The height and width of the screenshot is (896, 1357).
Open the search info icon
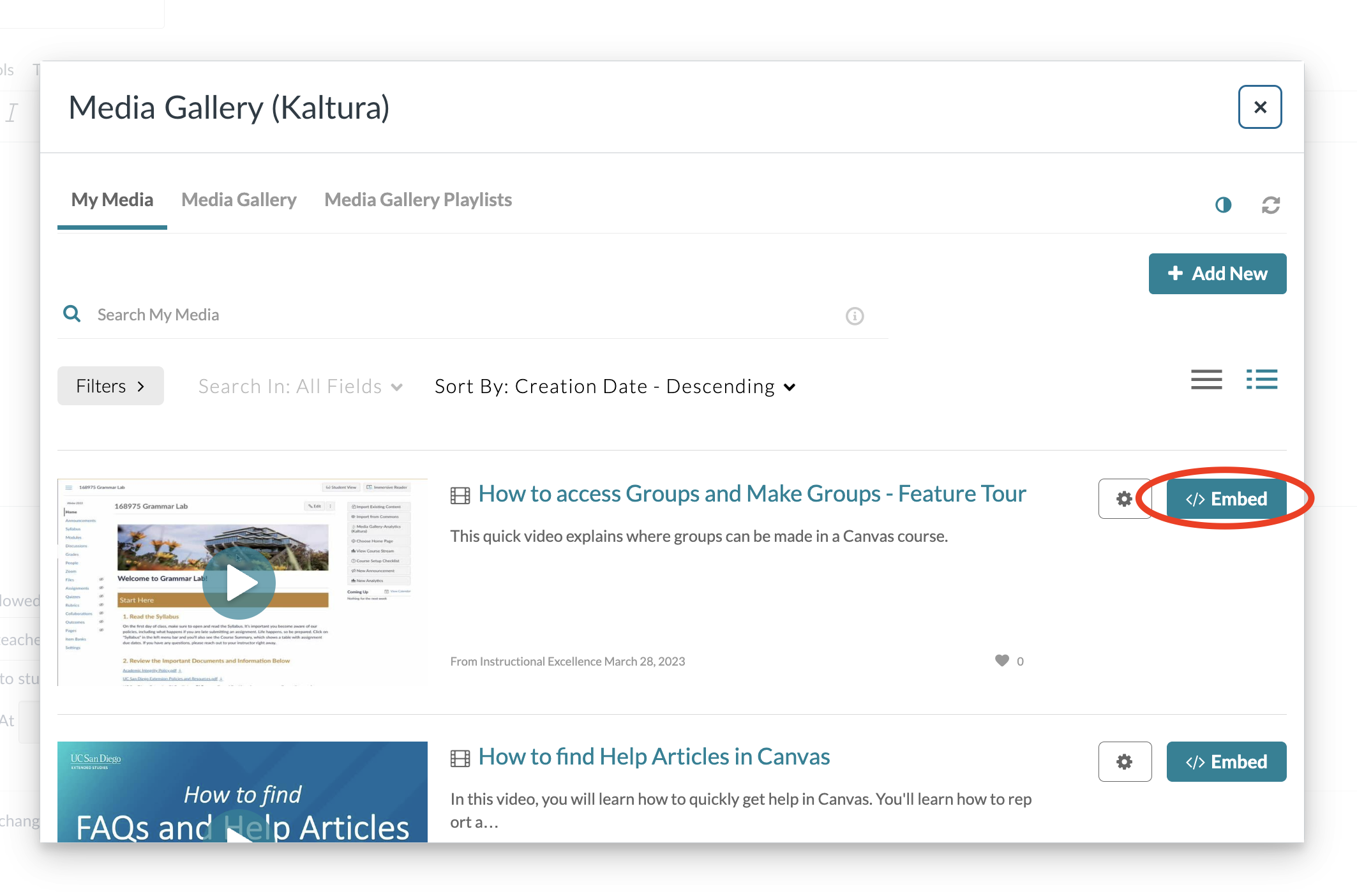855,316
